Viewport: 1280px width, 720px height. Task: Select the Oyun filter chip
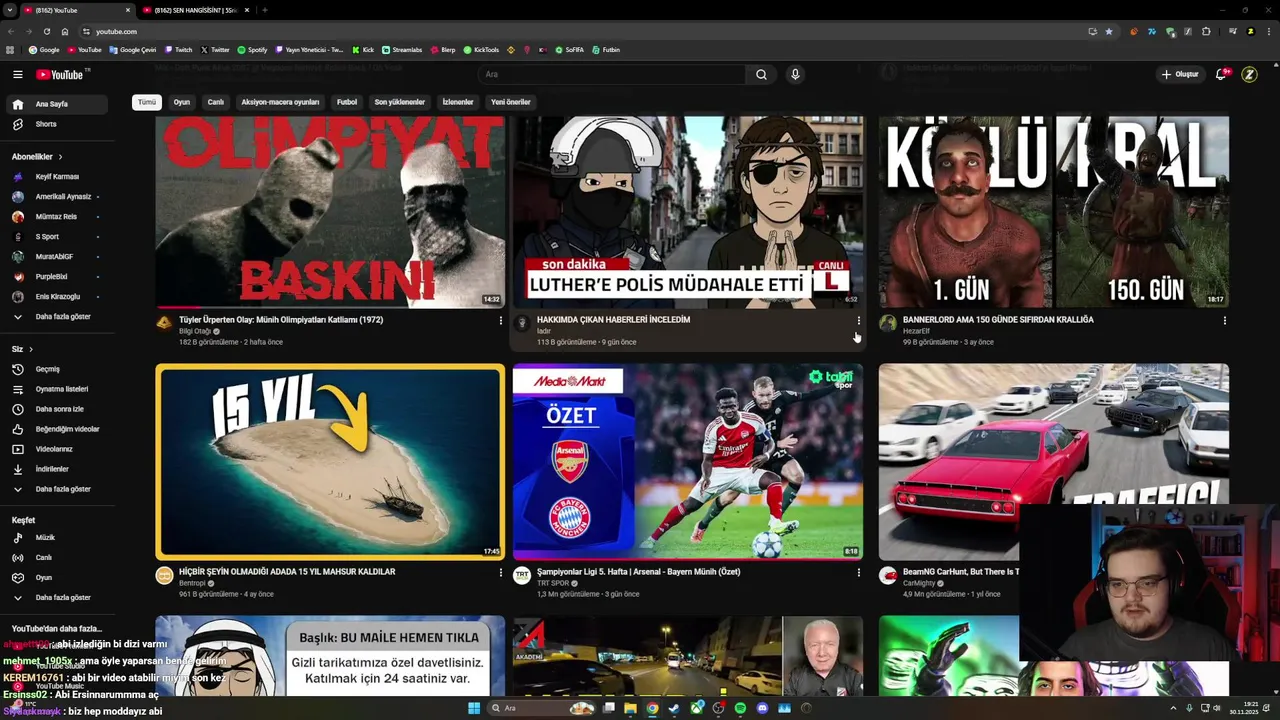point(181,102)
